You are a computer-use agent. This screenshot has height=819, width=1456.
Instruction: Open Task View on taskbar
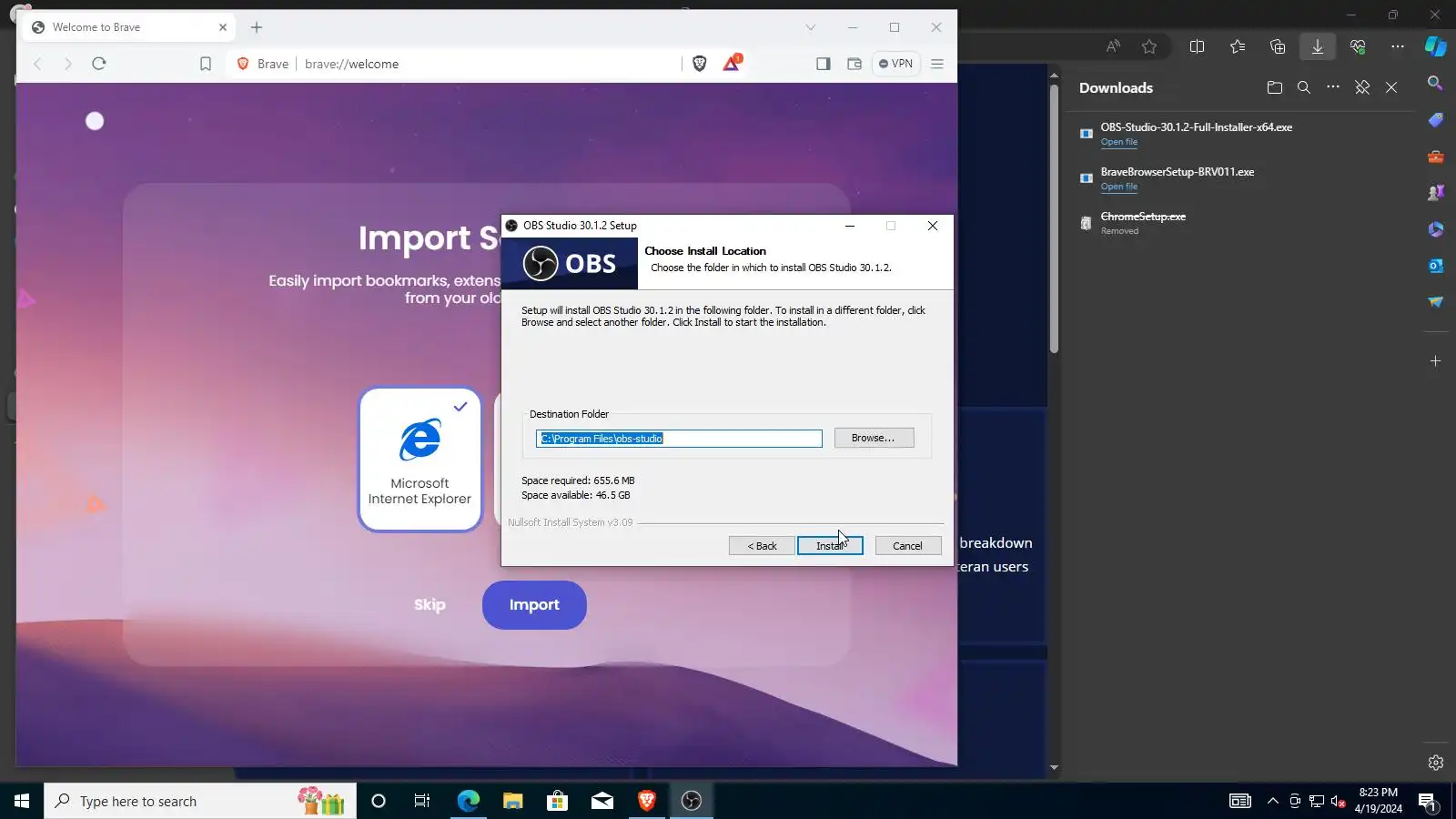pos(422,801)
